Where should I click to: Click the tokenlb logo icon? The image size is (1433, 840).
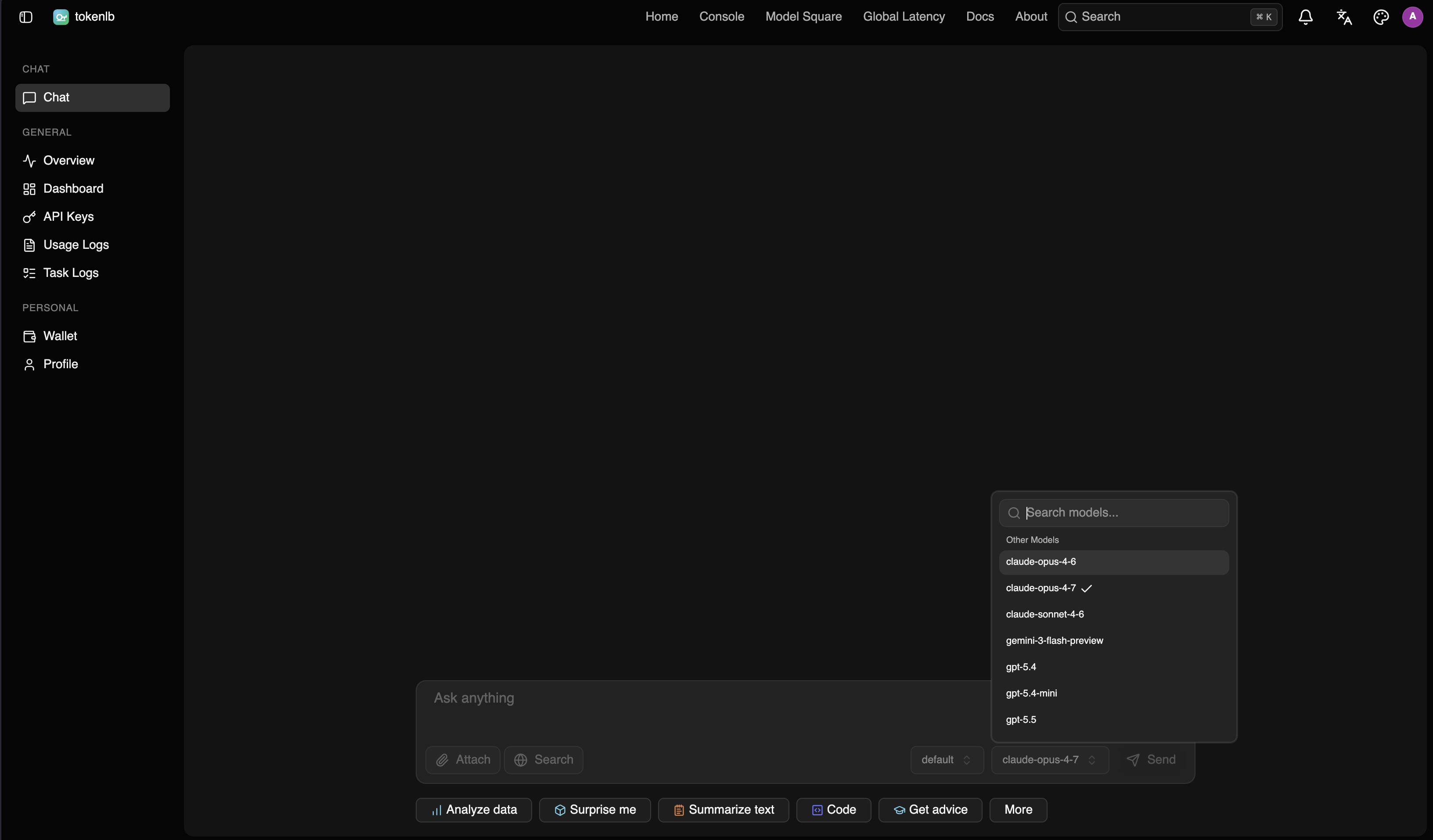pos(61,17)
